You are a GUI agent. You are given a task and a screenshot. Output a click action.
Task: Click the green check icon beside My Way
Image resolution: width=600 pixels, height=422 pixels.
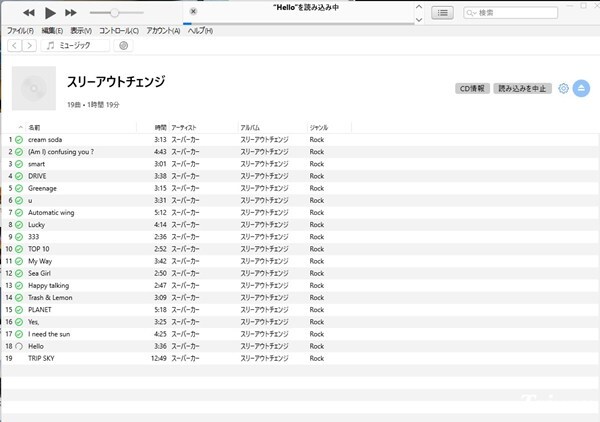point(19,262)
